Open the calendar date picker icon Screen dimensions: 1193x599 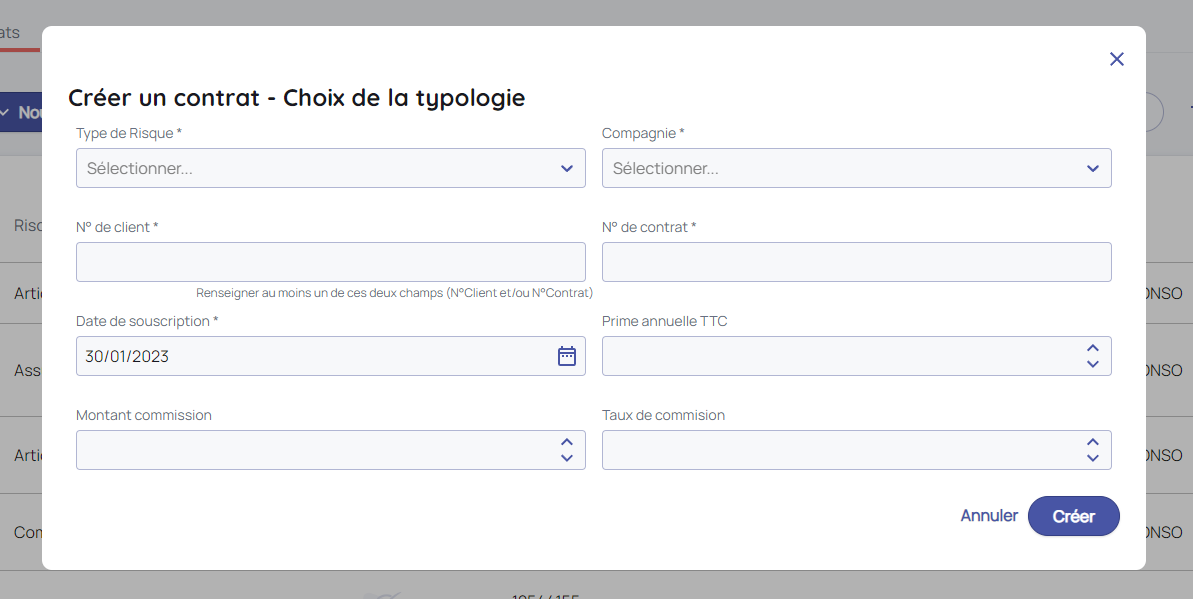(x=567, y=356)
